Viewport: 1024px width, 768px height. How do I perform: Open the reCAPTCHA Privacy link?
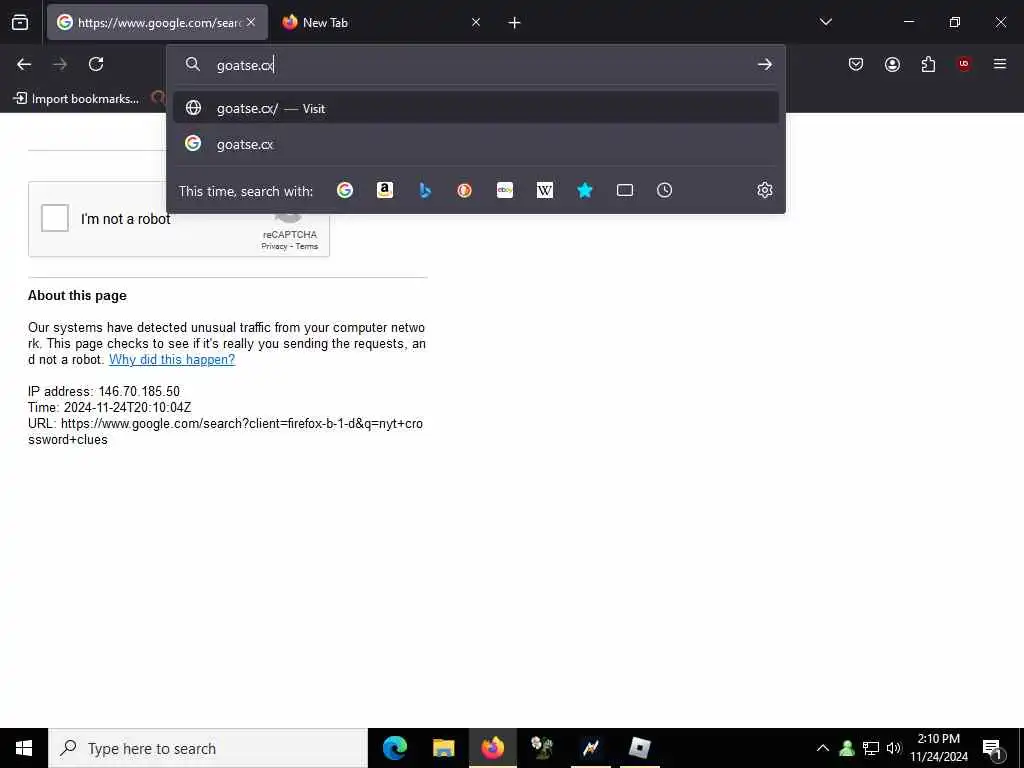click(x=274, y=246)
